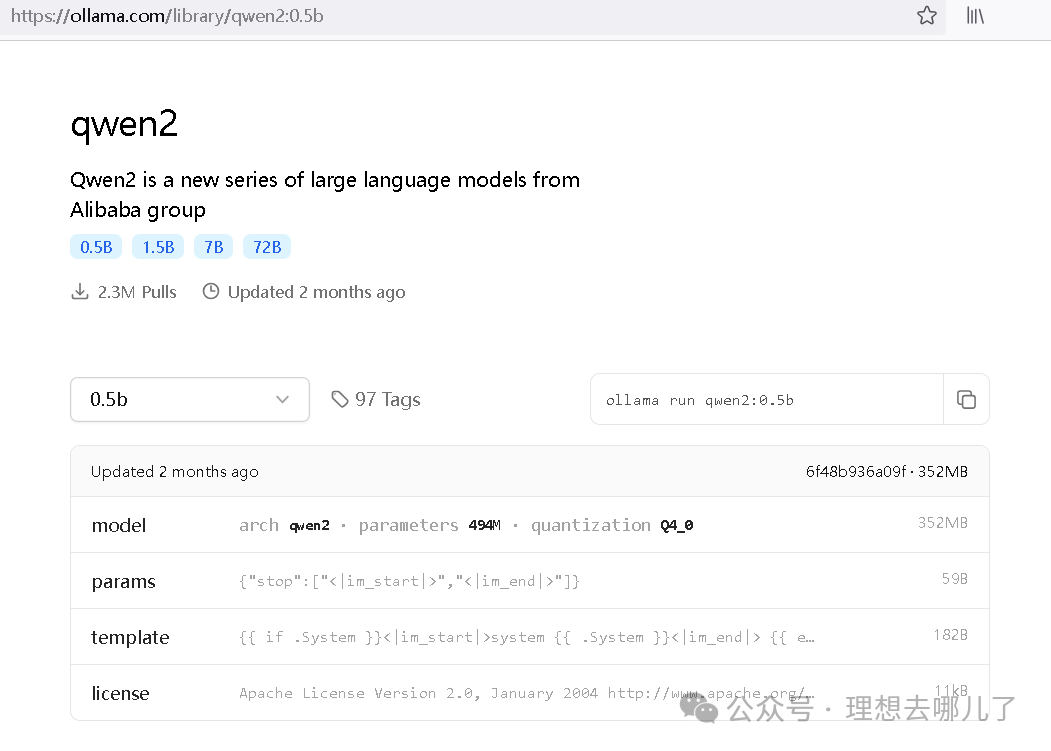The width and height of the screenshot is (1051, 751).
Task: Click the download icon next to Pulls
Action: click(x=80, y=292)
